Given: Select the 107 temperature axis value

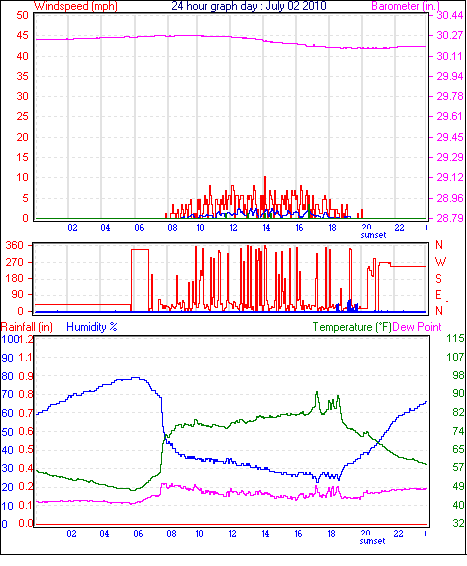Looking at the screenshot, I should (x=455, y=357).
